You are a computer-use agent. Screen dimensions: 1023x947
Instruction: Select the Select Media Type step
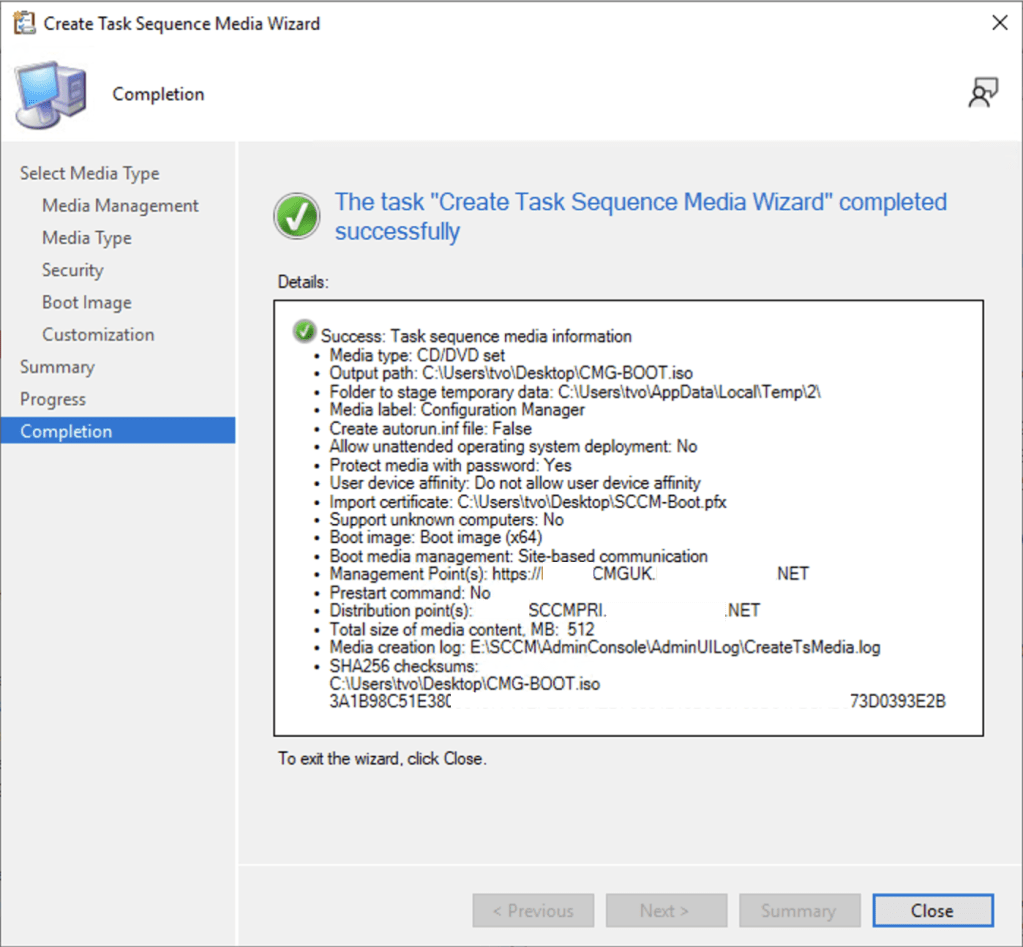(x=89, y=173)
